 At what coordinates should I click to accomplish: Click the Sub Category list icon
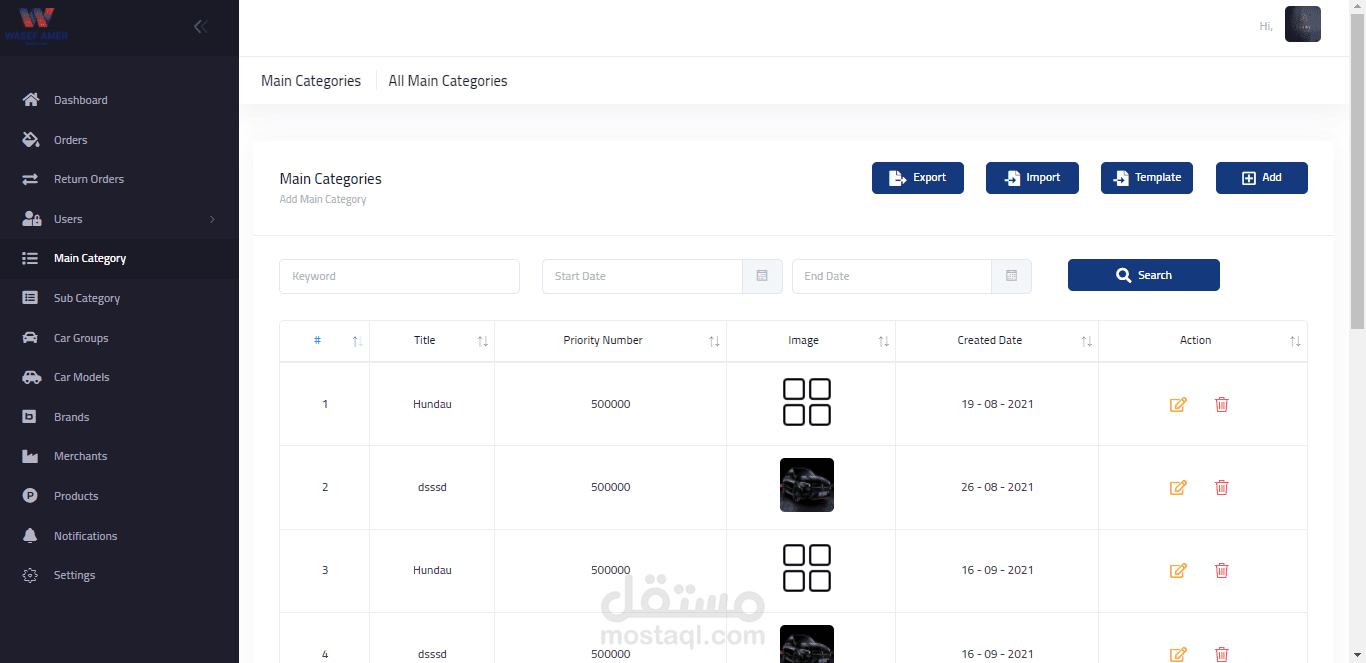pyautogui.click(x=31, y=298)
